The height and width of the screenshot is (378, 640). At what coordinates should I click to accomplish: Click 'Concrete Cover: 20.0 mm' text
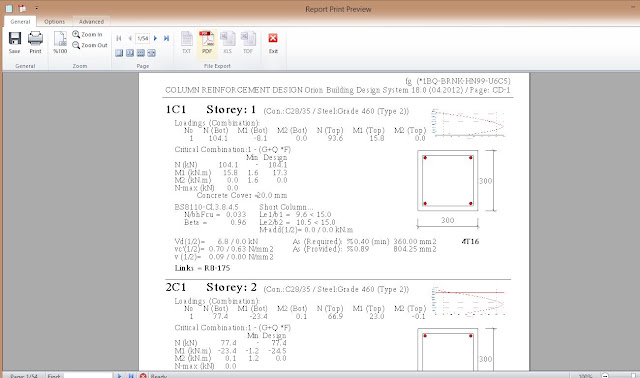[242, 196]
